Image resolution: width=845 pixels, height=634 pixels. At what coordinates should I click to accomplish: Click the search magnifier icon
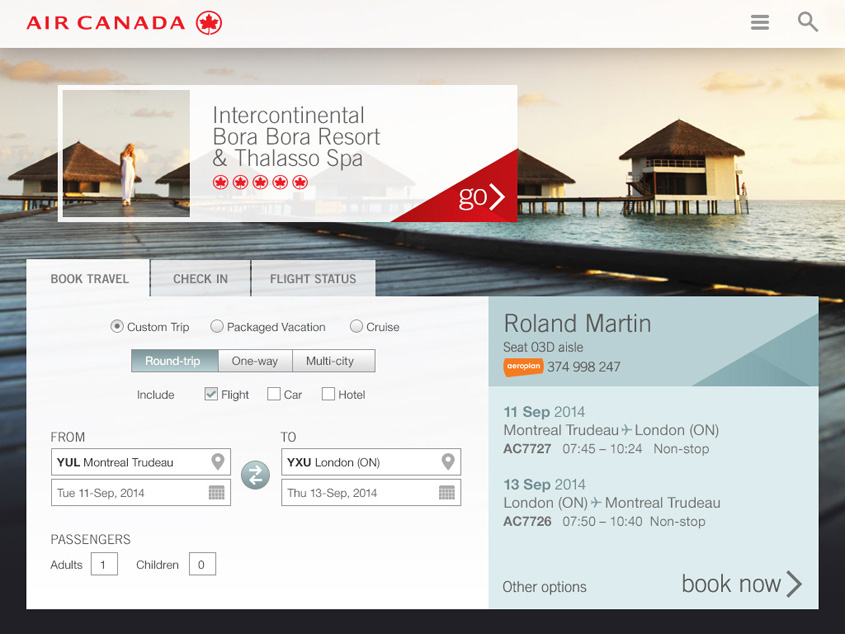tap(808, 22)
